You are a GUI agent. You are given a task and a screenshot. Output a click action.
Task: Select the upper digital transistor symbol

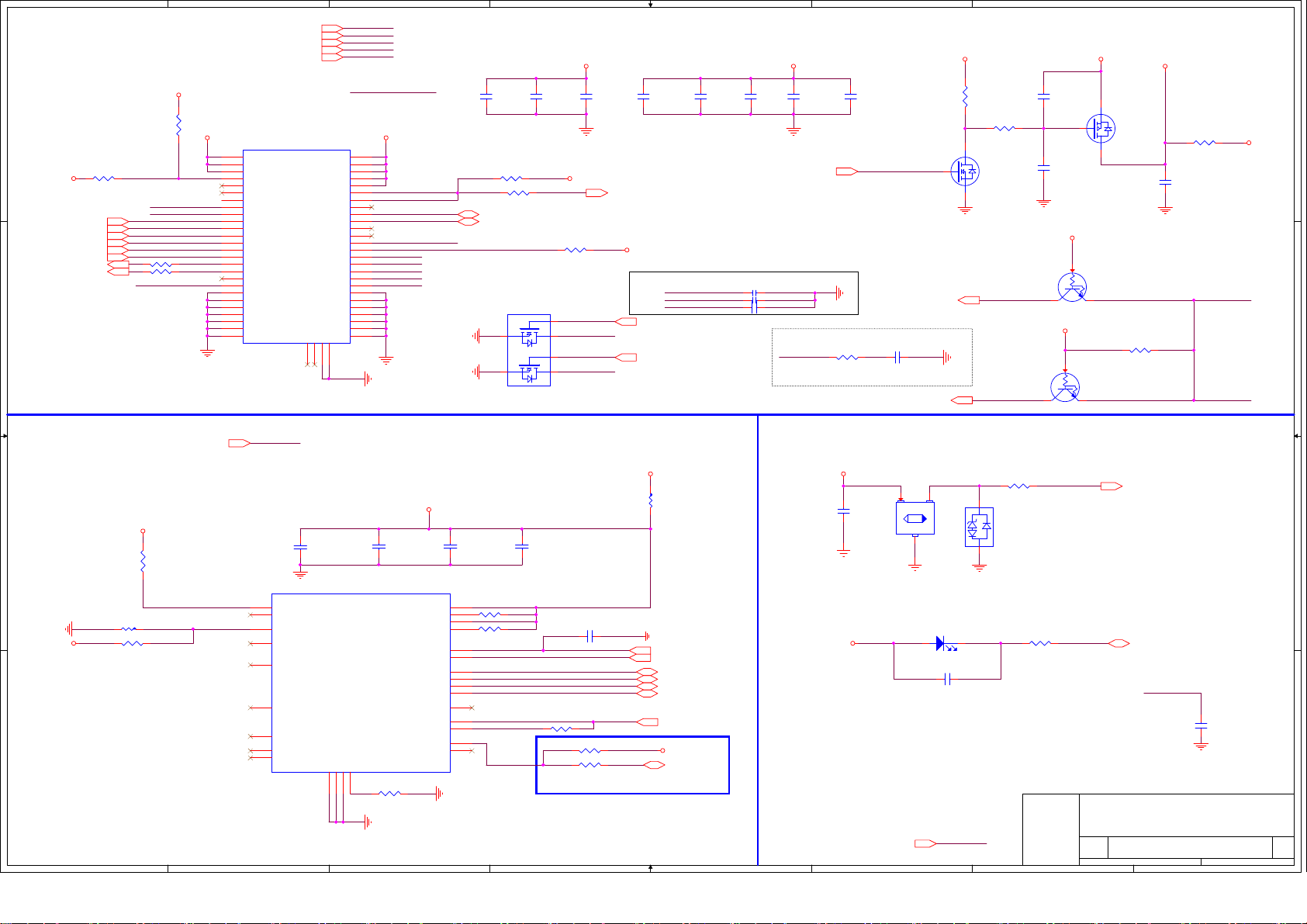click(1072, 288)
